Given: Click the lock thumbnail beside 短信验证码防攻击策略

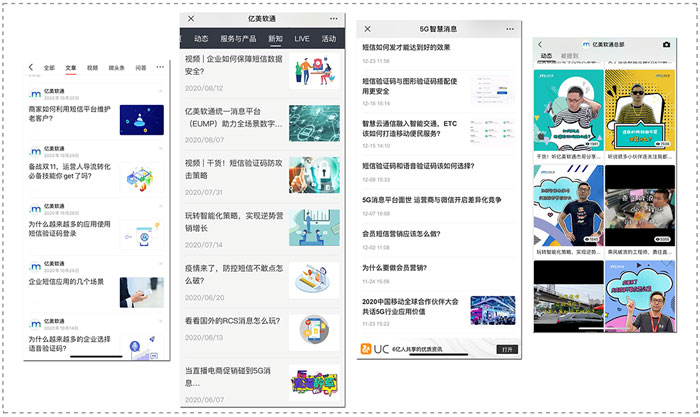Looking at the screenshot, I should pos(314,175).
